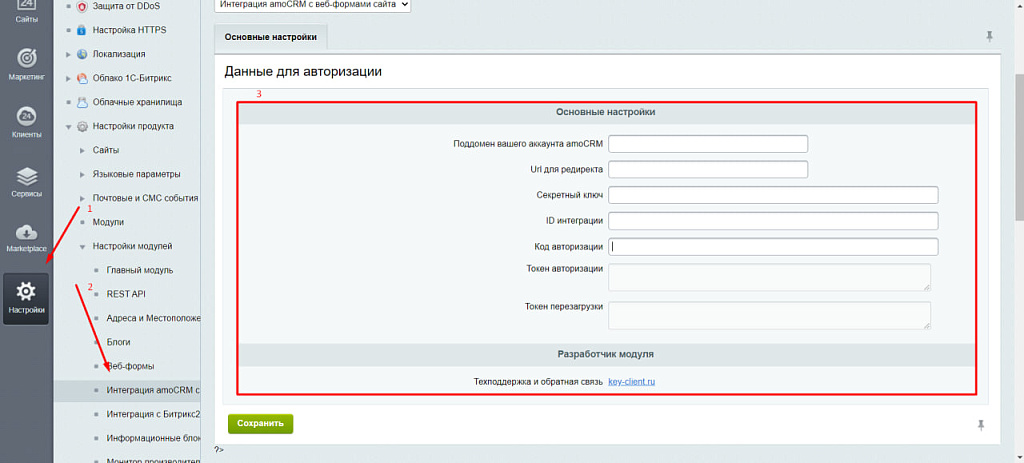Open the Сервисы sidebar section
The height and width of the screenshot is (463, 1024).
click(27, 182)
